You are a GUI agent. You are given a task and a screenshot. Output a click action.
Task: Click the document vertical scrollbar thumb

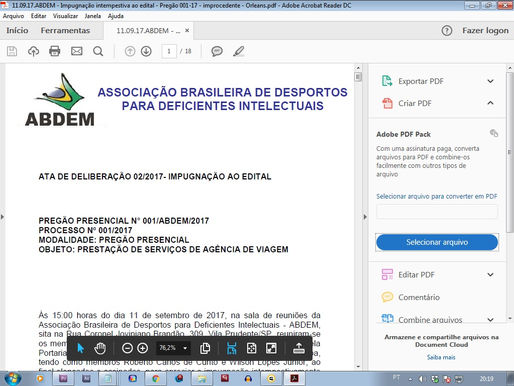pos(358,77)
